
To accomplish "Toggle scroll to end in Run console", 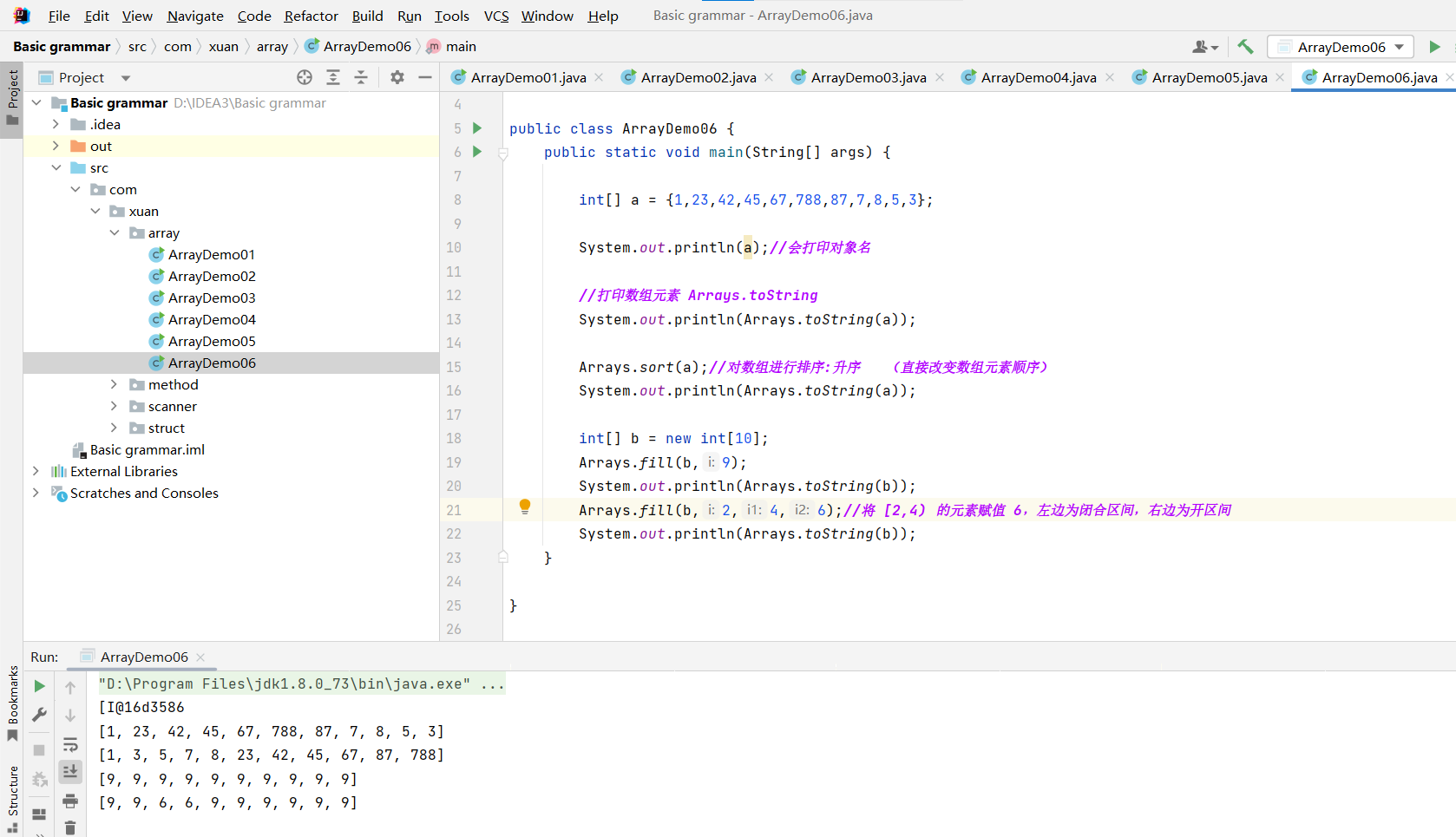I will pos(70,771).
